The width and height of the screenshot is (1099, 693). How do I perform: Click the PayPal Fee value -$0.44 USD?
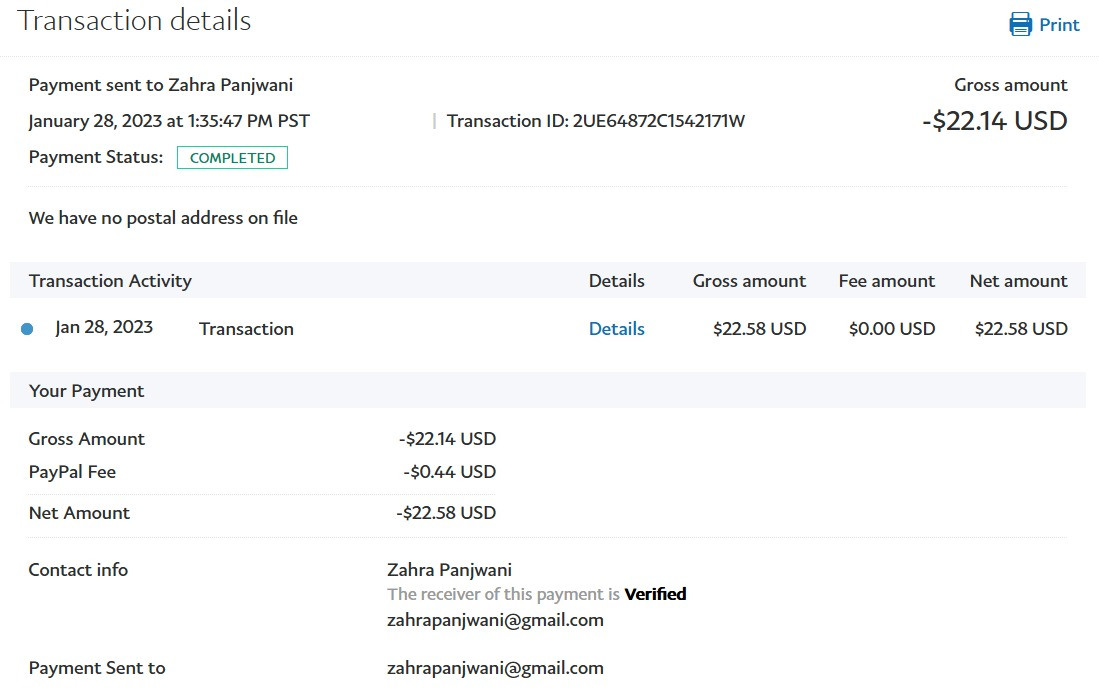(449, 472)
